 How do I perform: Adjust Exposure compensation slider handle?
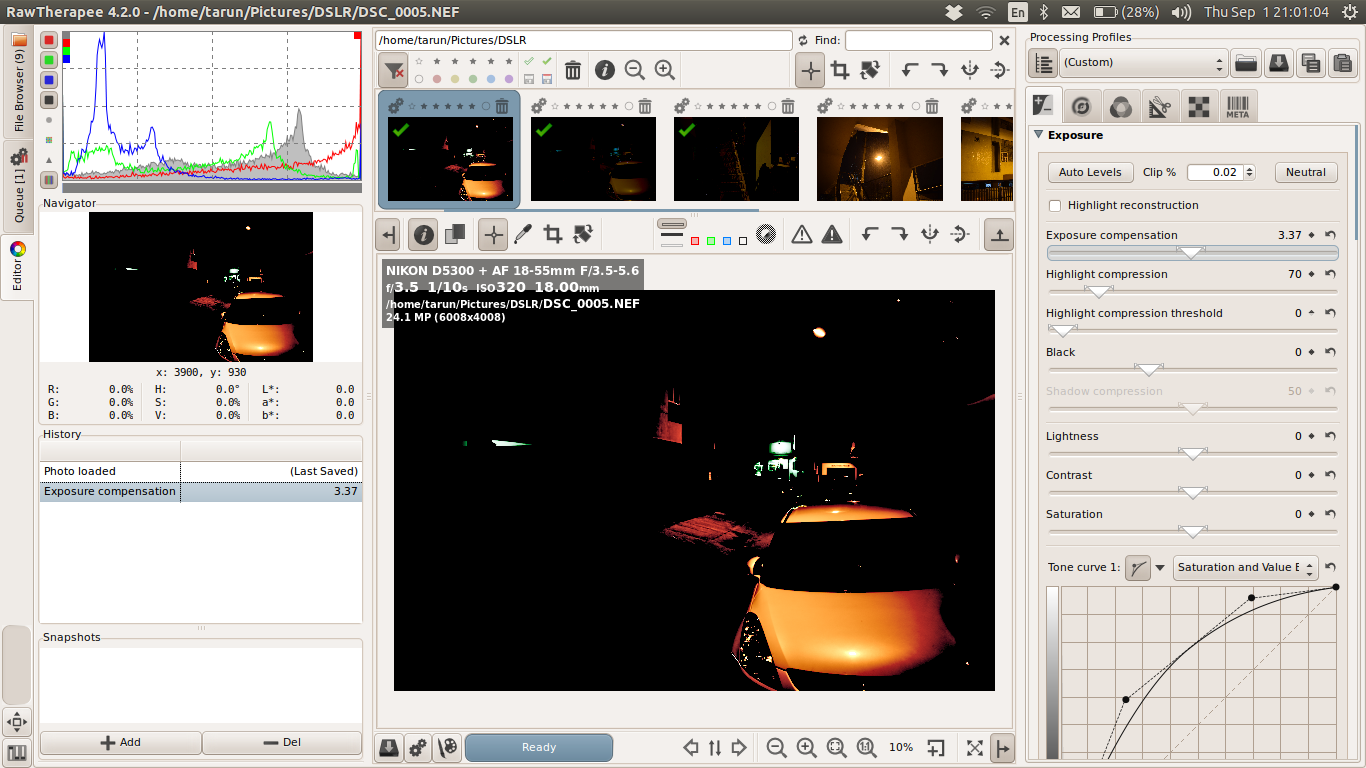point(1190,253)
